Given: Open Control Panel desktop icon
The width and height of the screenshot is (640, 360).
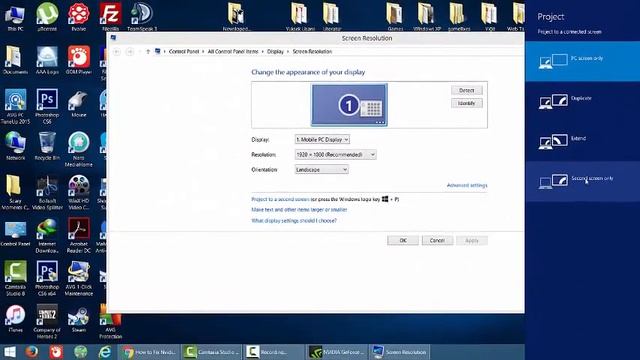Looking at the screenshot, I should click(x=15, y=233).
